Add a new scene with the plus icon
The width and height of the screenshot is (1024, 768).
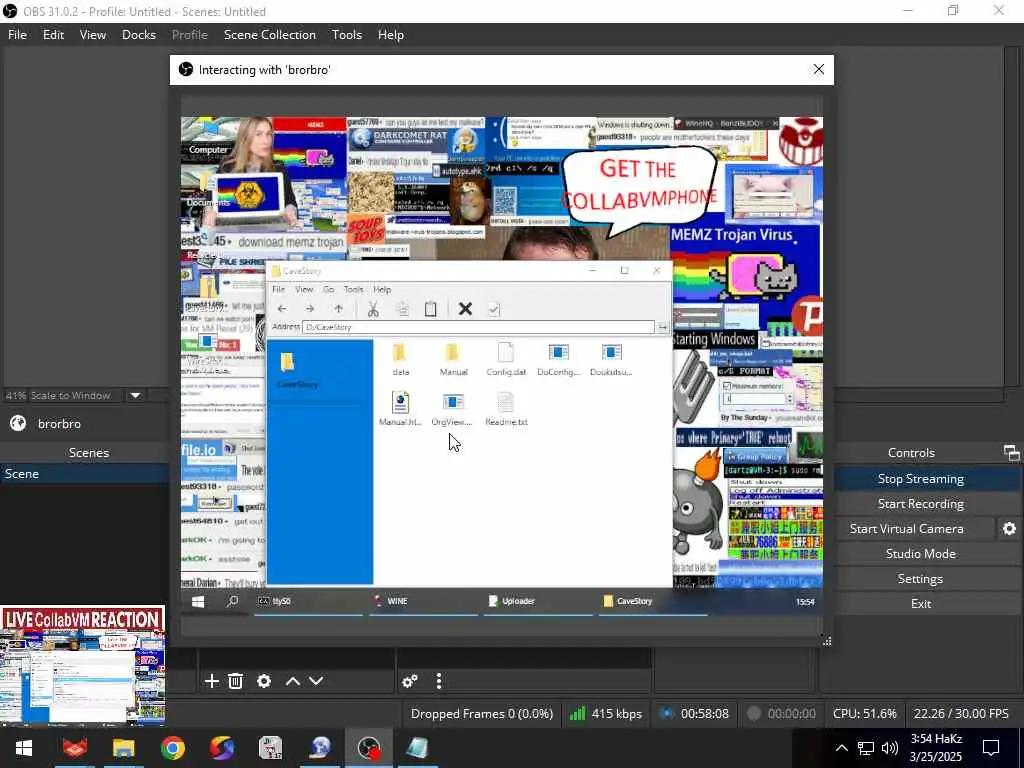[x=212, y=681]
